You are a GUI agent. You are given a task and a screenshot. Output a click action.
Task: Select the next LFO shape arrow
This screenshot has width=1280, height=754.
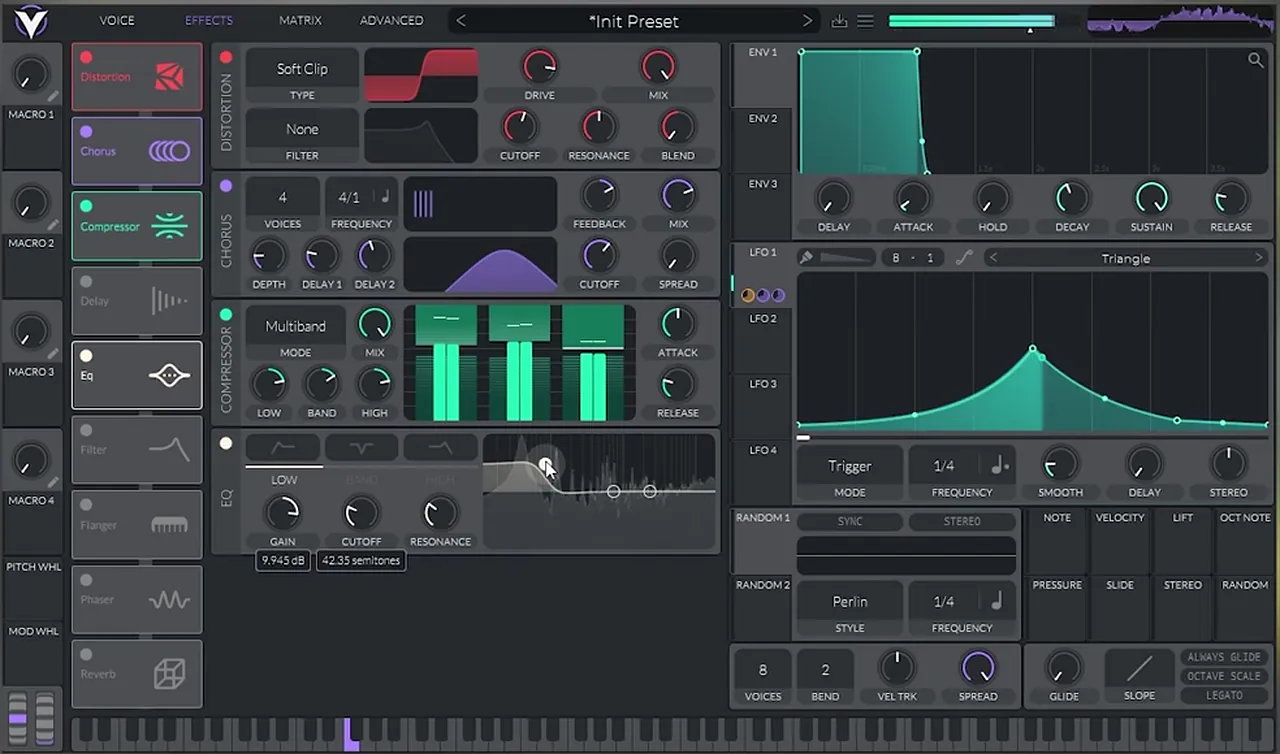coord(1259,258)
